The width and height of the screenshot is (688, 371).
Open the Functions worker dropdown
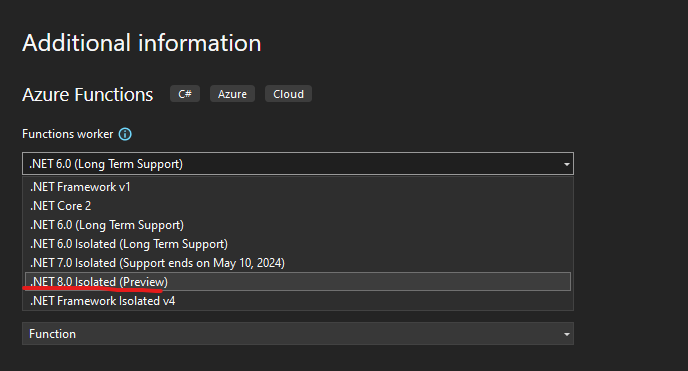[x=298, y=164]
